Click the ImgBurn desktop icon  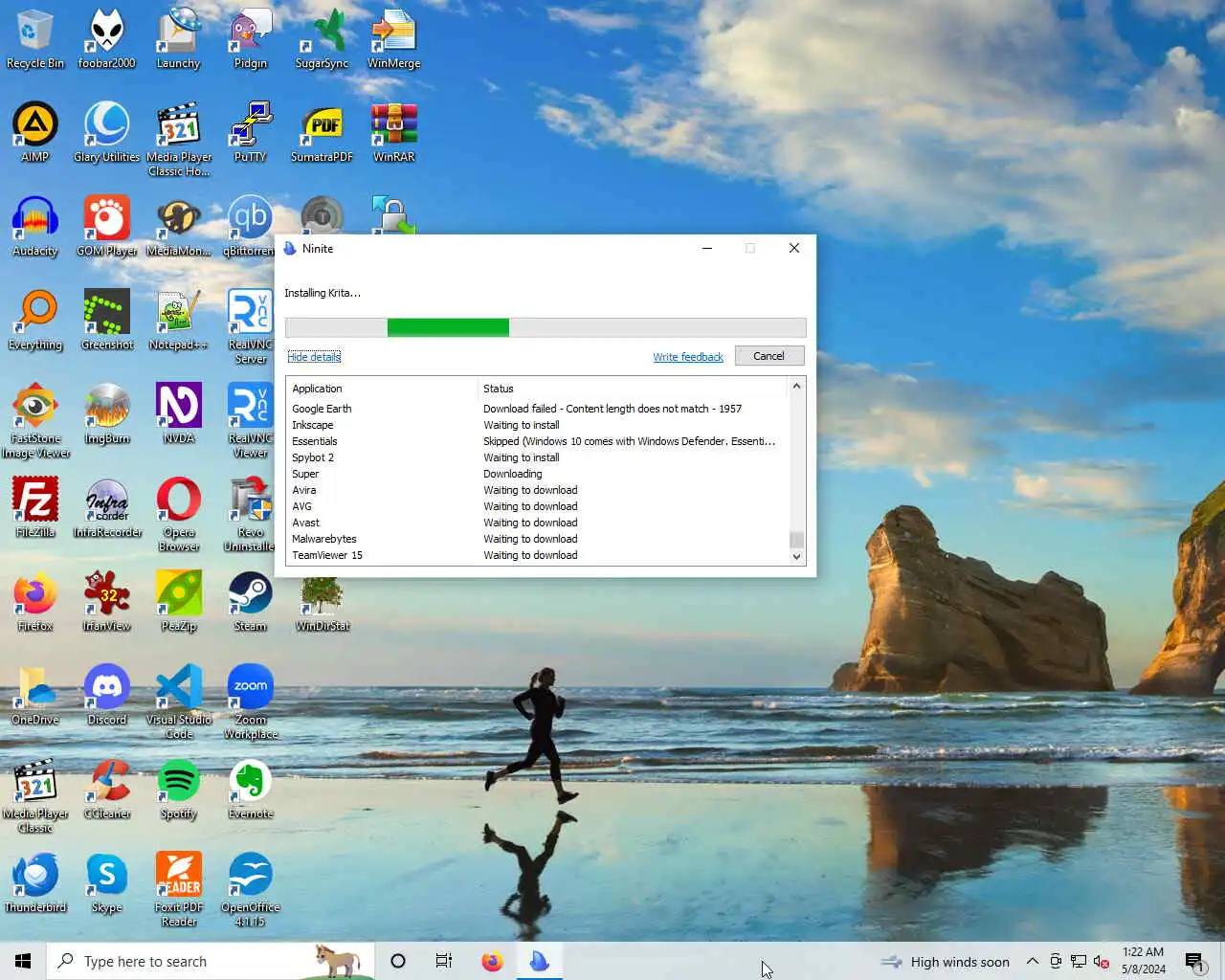coord(106,413)
